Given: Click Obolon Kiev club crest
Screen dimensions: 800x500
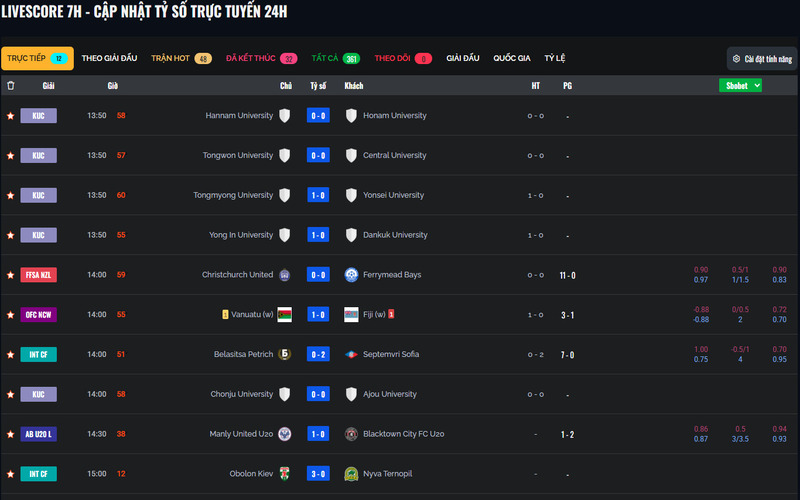Looking at the screenshot, I should (285, 474).
